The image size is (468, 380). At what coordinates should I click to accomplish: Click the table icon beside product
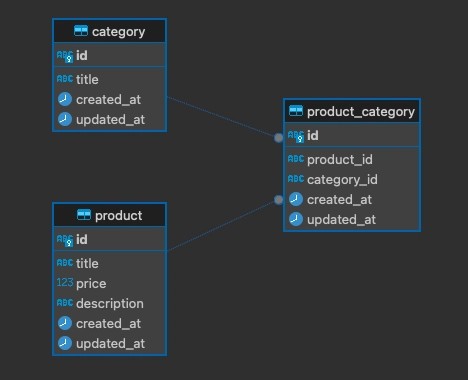(x=84, y=215)
